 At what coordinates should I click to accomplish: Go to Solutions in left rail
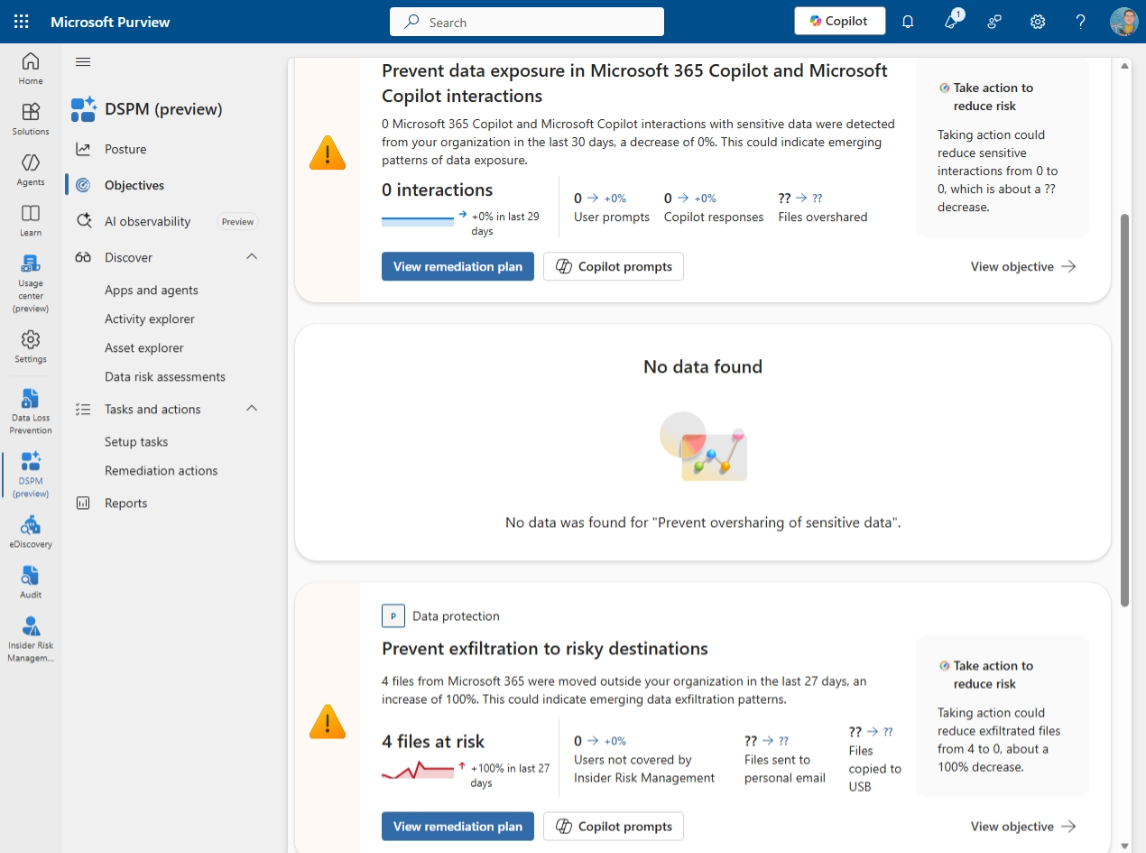30,118
